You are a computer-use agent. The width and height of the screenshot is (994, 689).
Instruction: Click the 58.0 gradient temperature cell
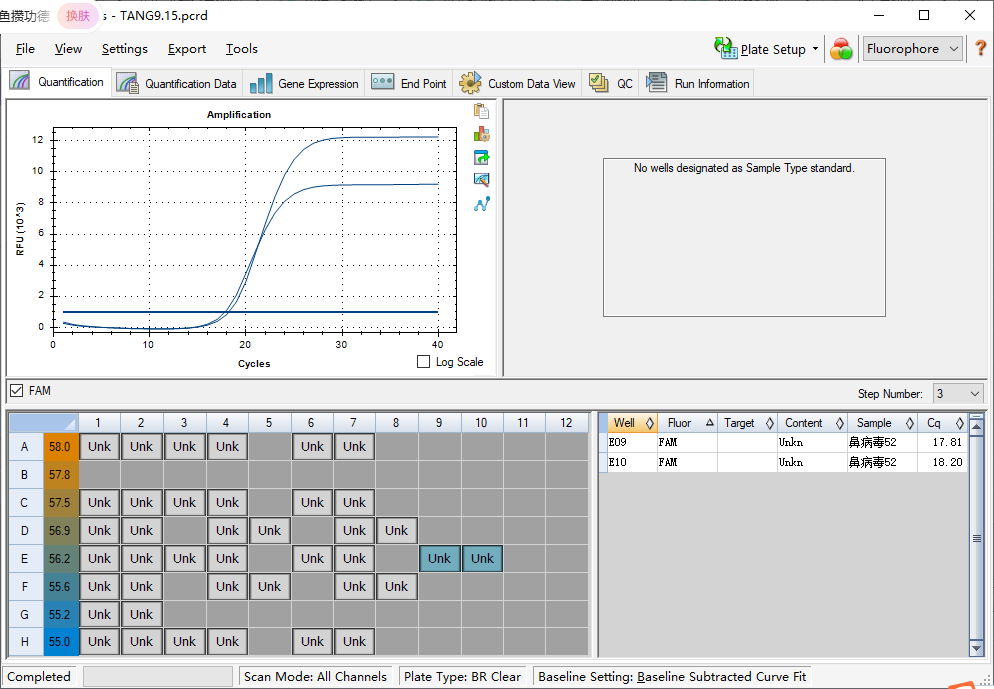[x=60, y=446]
